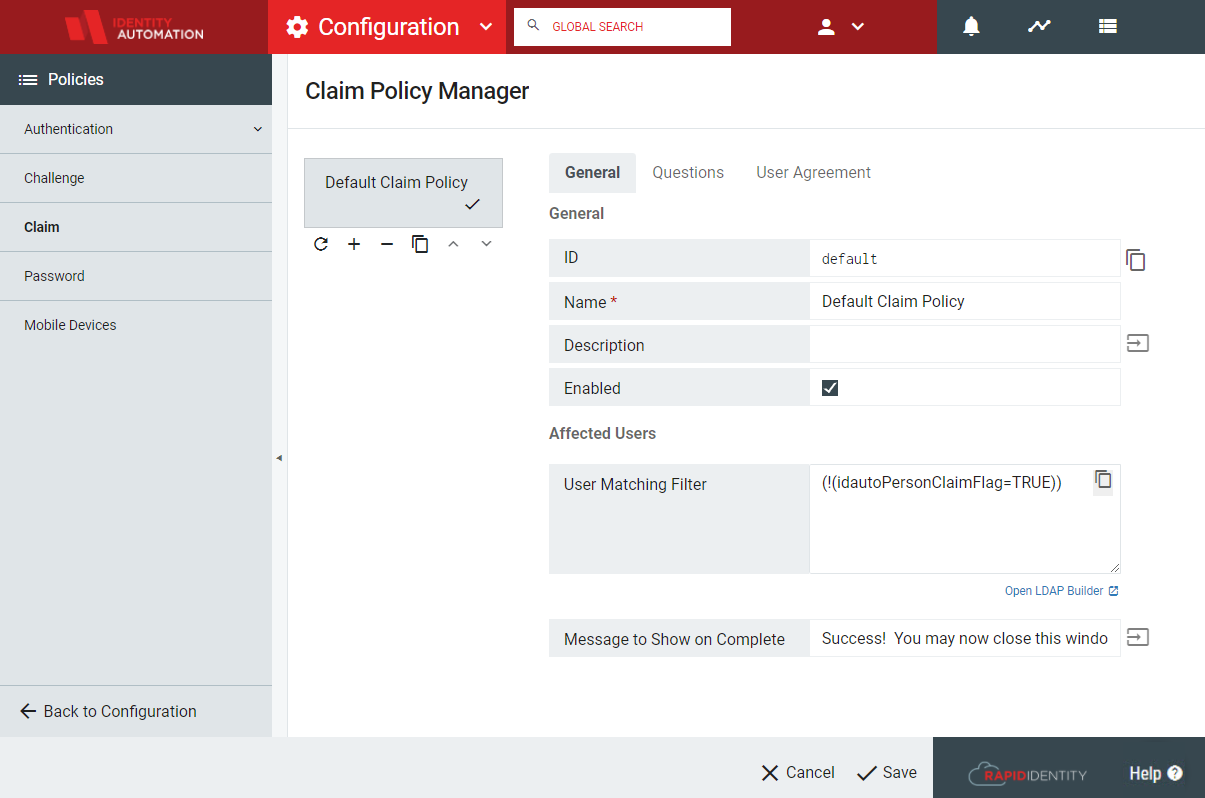
Task: Click the User Matching Filter textarea
Action: [x=965, y=519]
